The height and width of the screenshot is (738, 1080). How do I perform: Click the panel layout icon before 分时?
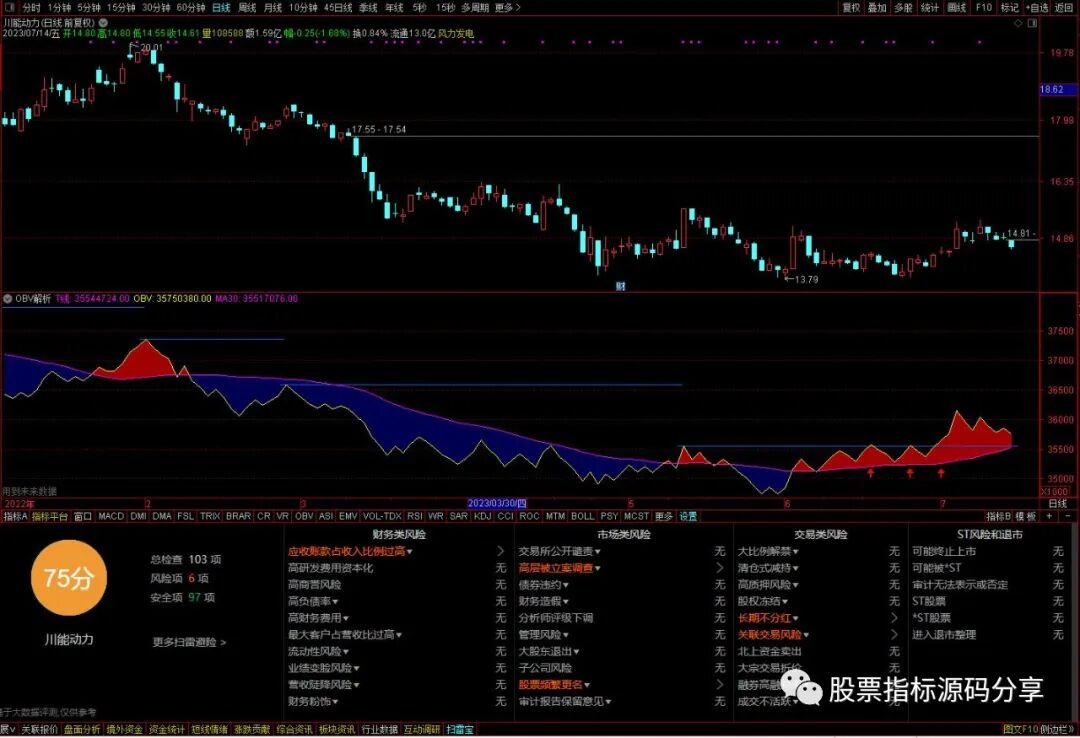[9, 8]
